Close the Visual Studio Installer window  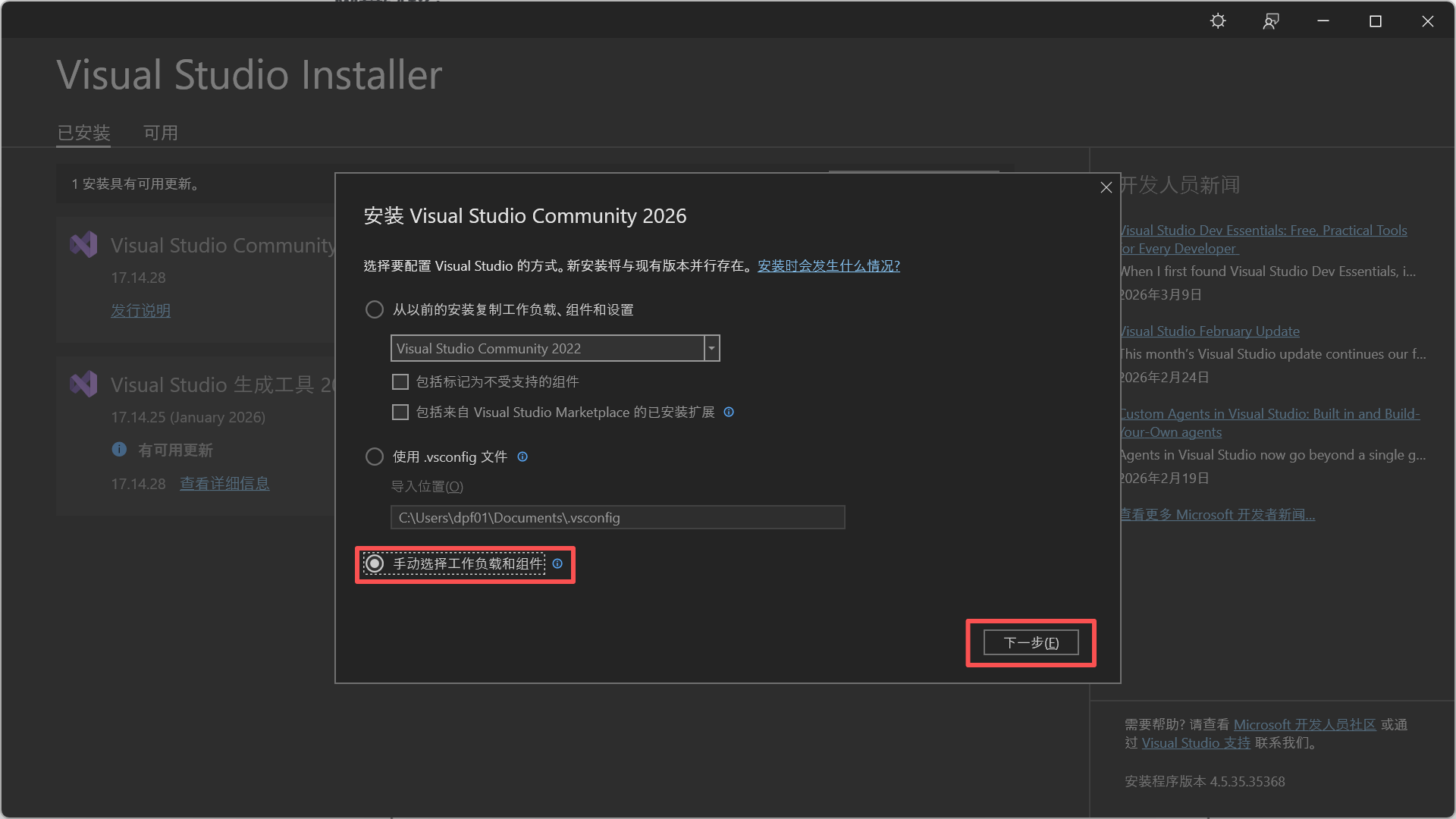pos(1428,21)
